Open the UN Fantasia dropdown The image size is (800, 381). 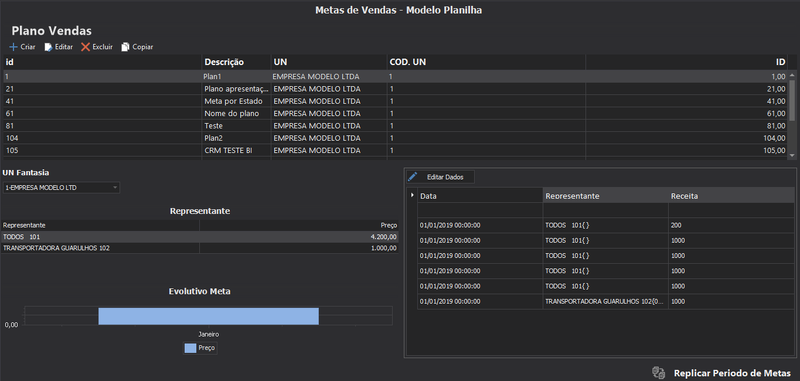[61, 188]
